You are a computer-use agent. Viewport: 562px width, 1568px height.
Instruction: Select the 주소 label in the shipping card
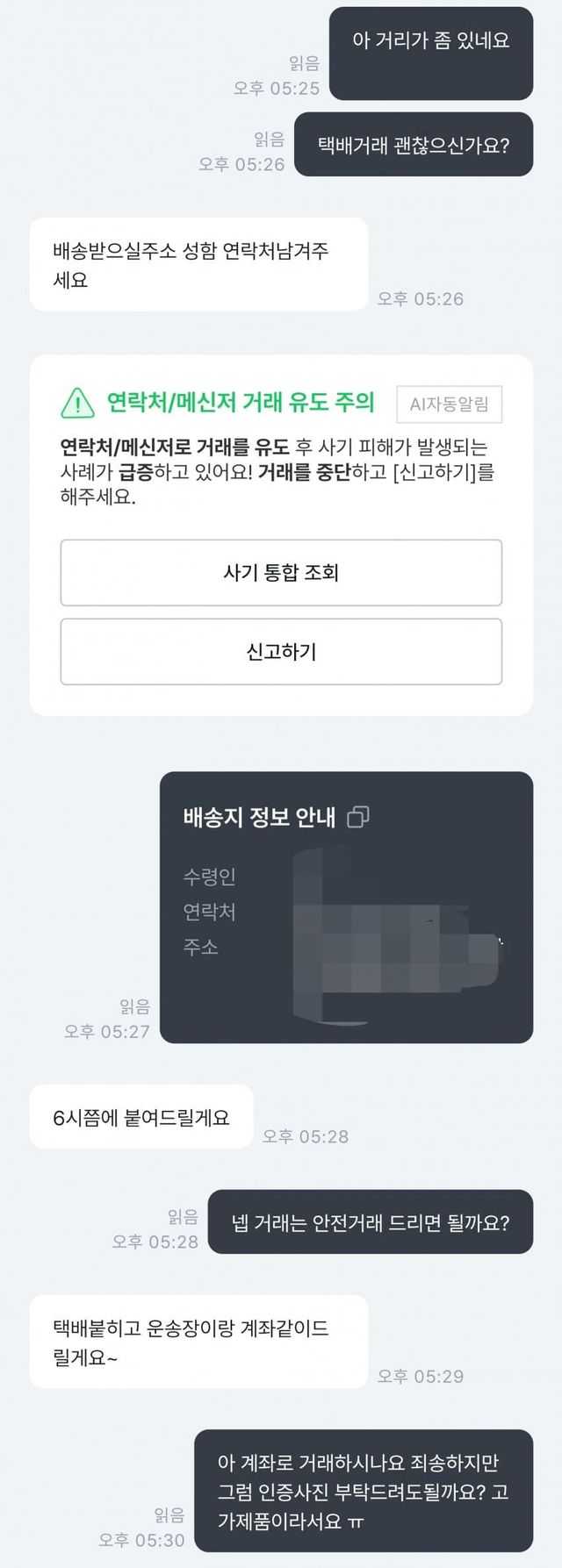(200, 947)
